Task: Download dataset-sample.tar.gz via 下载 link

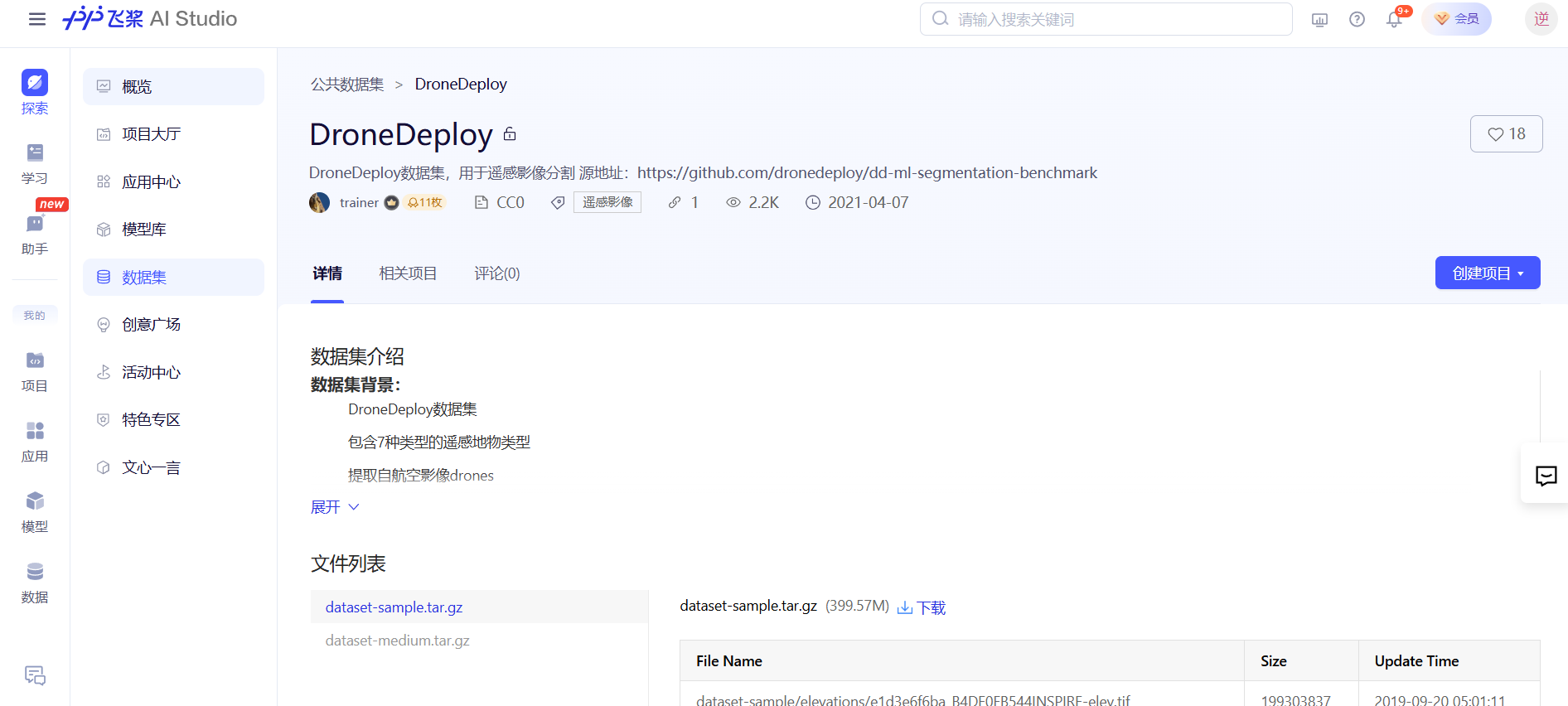Action: click(x=922, y=607)
